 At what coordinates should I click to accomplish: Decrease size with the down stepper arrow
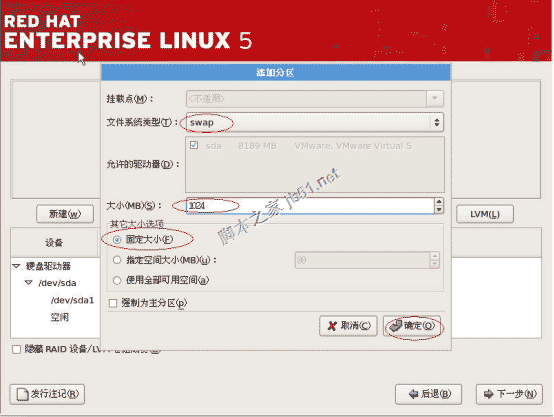point(439,210)
